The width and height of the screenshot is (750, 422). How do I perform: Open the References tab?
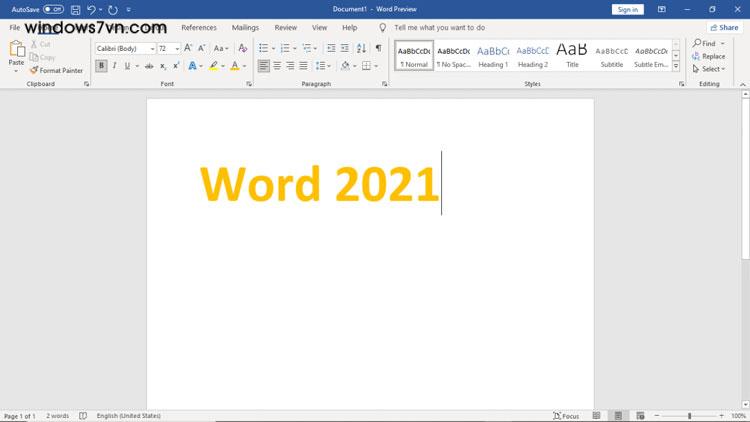199,28
